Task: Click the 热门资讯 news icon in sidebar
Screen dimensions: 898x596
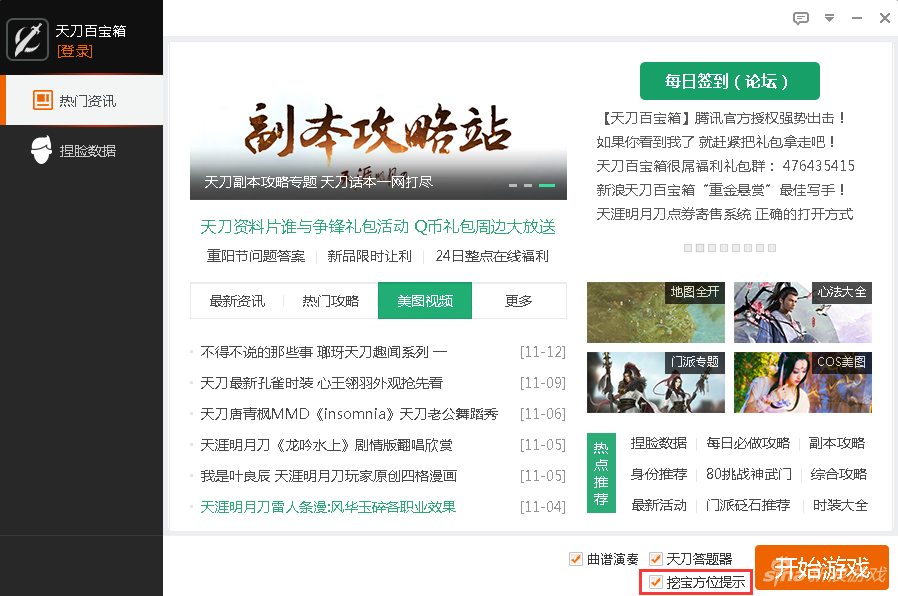Action: pyautogui.click(x=43, y=100)
